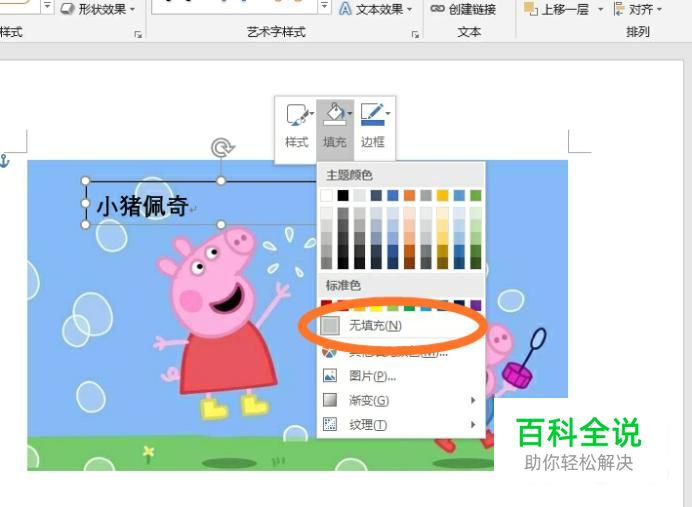This screenshot has width=692, height=507.
Task: Click the 边框 outline pen icon
Action: [372, 114]
